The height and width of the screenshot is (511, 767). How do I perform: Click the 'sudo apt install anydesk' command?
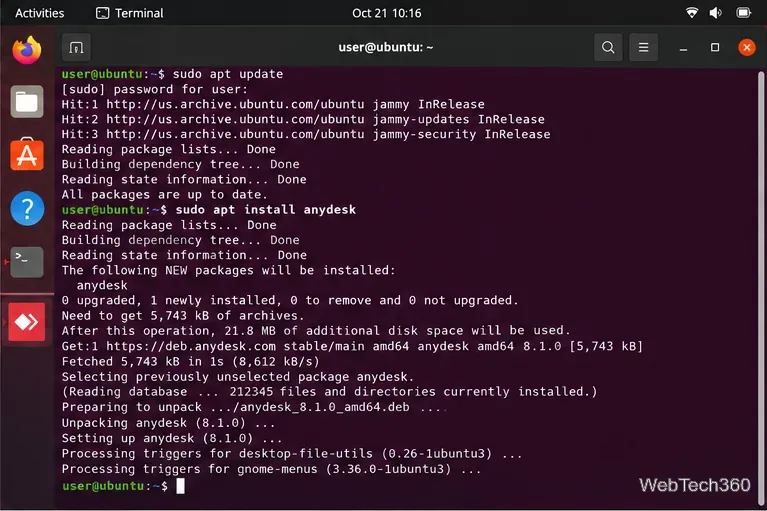click(266, 210)
